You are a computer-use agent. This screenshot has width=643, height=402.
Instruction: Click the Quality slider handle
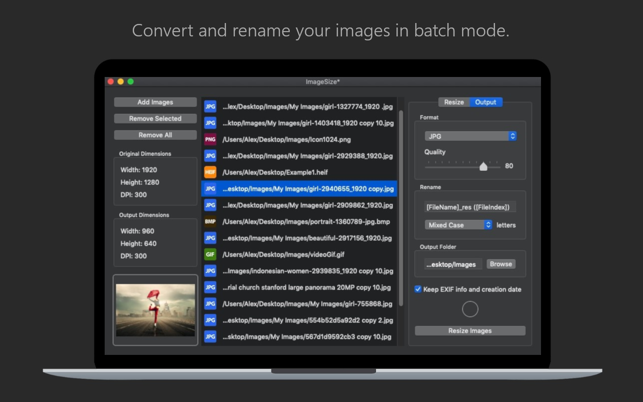tap(483, 166)
